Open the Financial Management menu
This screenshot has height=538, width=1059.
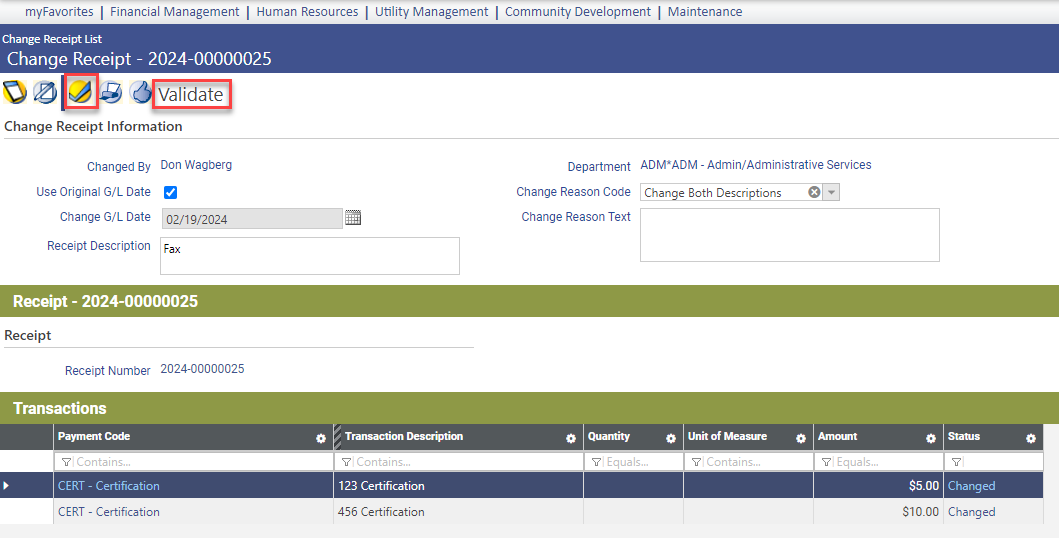coord(174,11)
